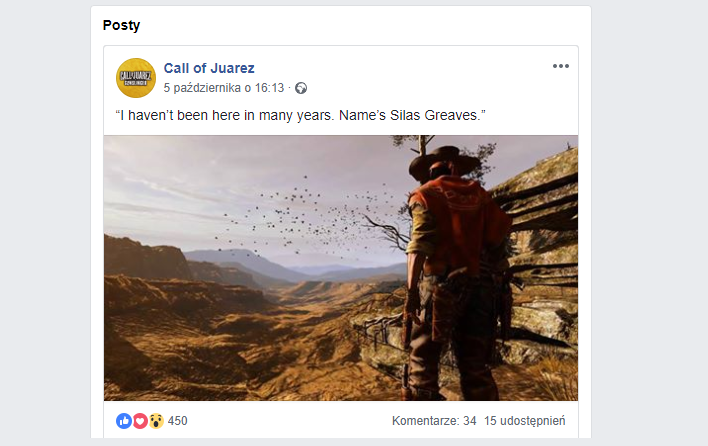Click the Posty section heading
The image size is (708, 446).
click(x=121, y=25)
